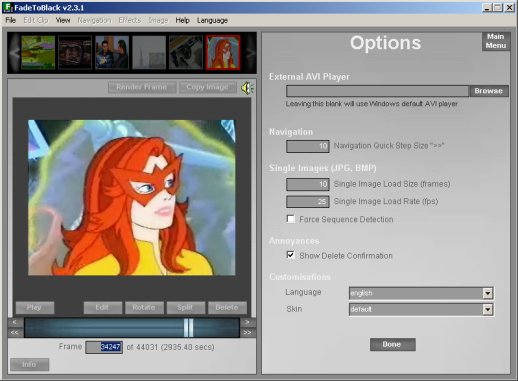518x381 pixels.
Task: Click the External AVI Player path field
Action: (x=378, y=91)
